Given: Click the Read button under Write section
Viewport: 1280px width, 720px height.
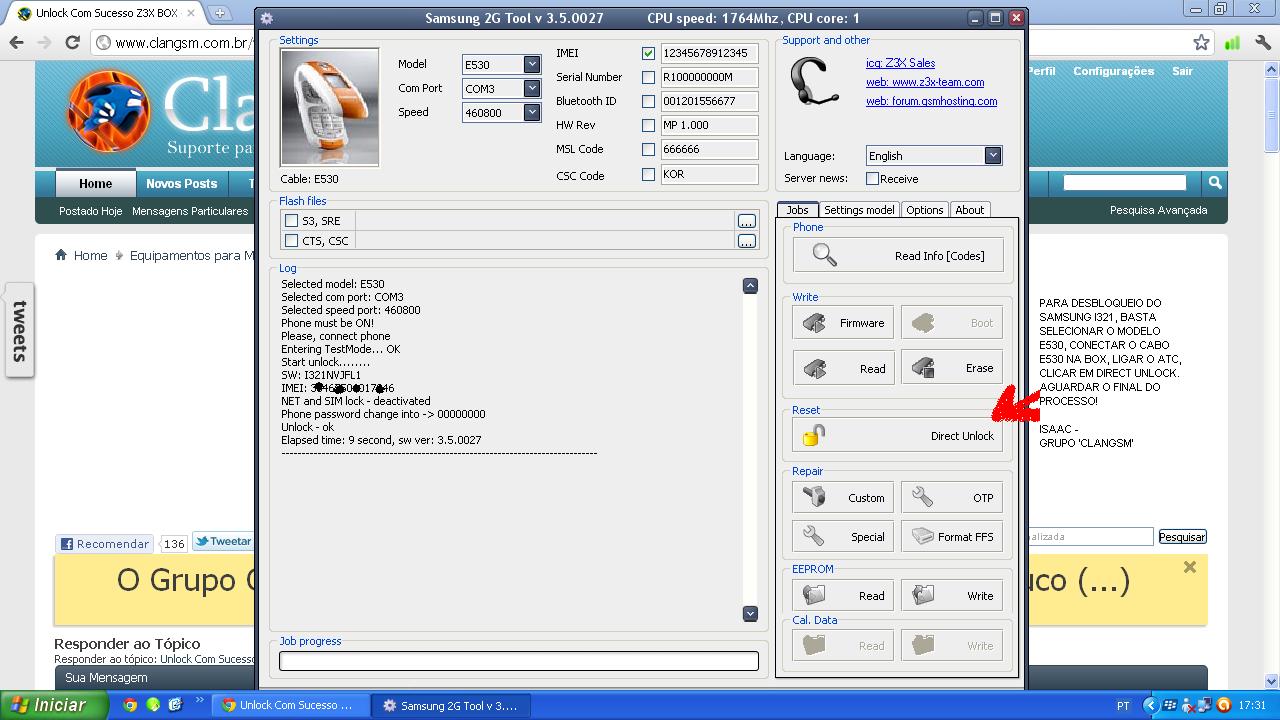Looking at the screenshot, I should click(x=843, y=368).
